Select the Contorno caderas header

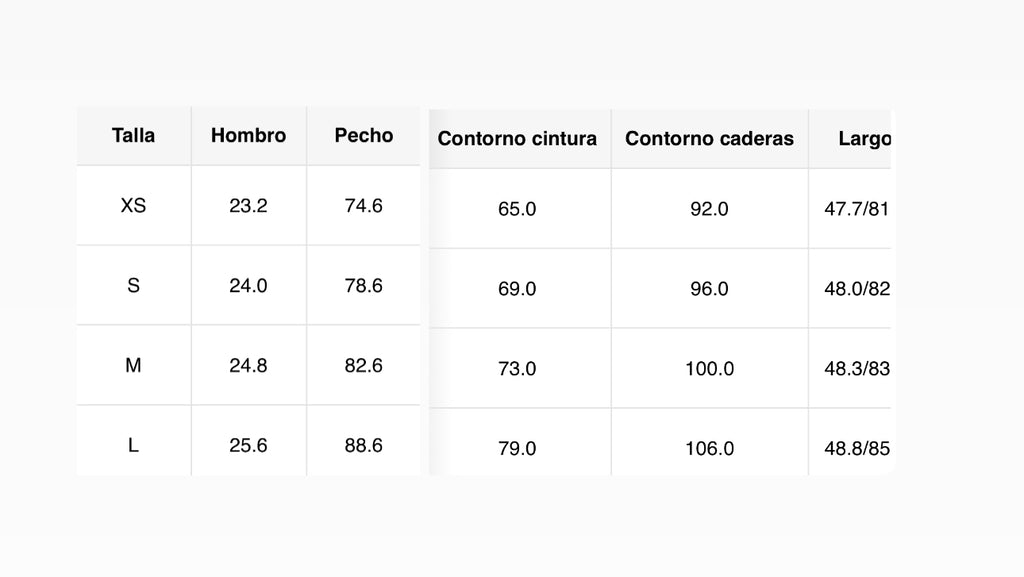pyautogui.click(x=709, y=139)
